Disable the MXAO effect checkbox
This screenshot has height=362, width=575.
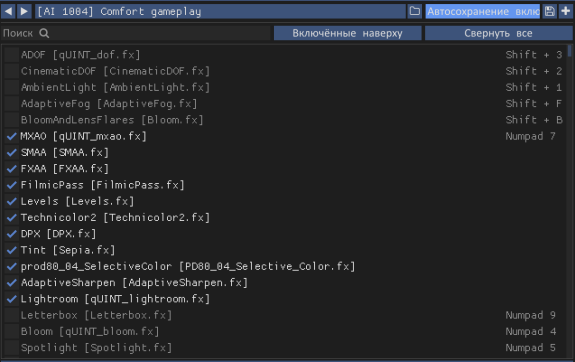coord(12,136)
